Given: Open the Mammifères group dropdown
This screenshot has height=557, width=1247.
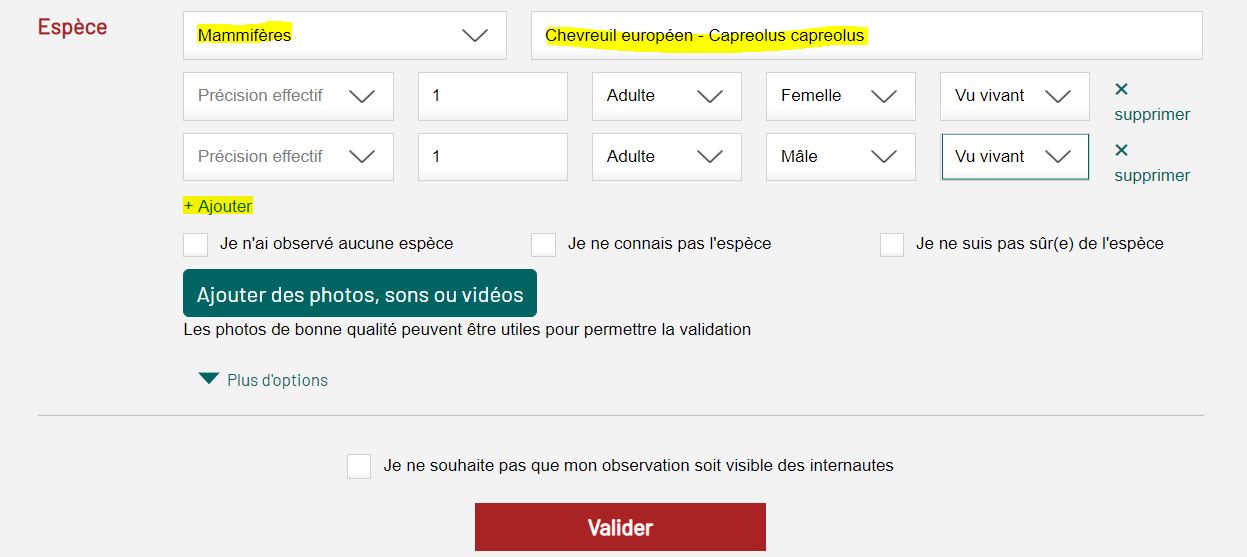Looking at the screenshot, I should pos(344,36).
